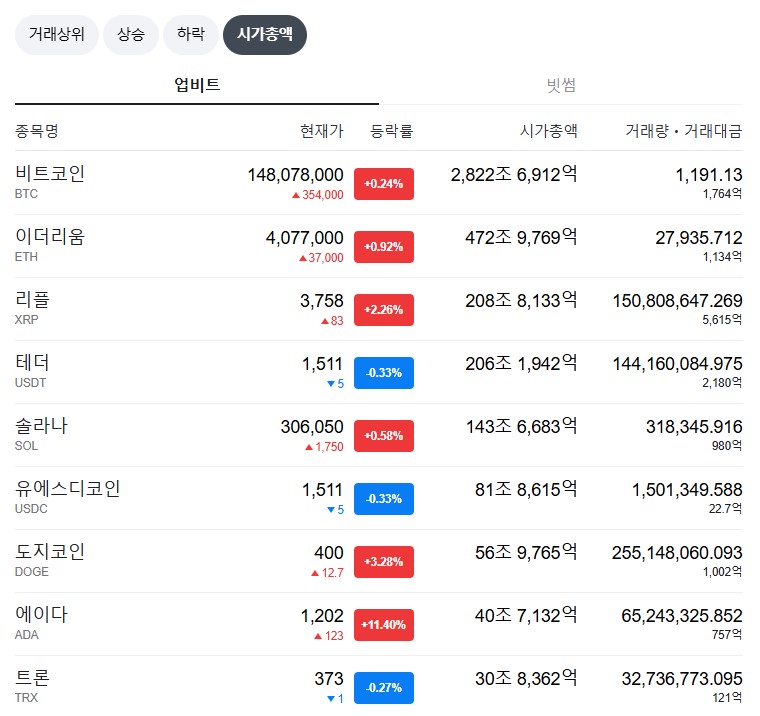
Task: Click the +0.24% change badge
Action: [384, 184]
